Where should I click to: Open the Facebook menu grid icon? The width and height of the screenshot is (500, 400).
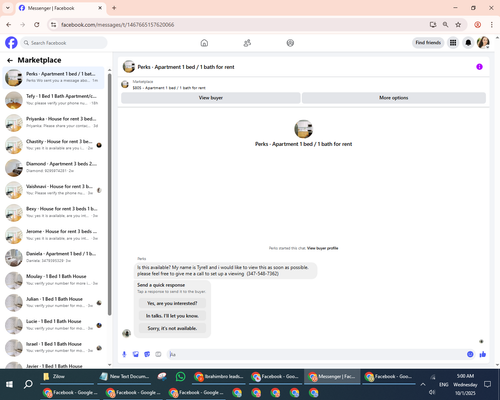453,43
